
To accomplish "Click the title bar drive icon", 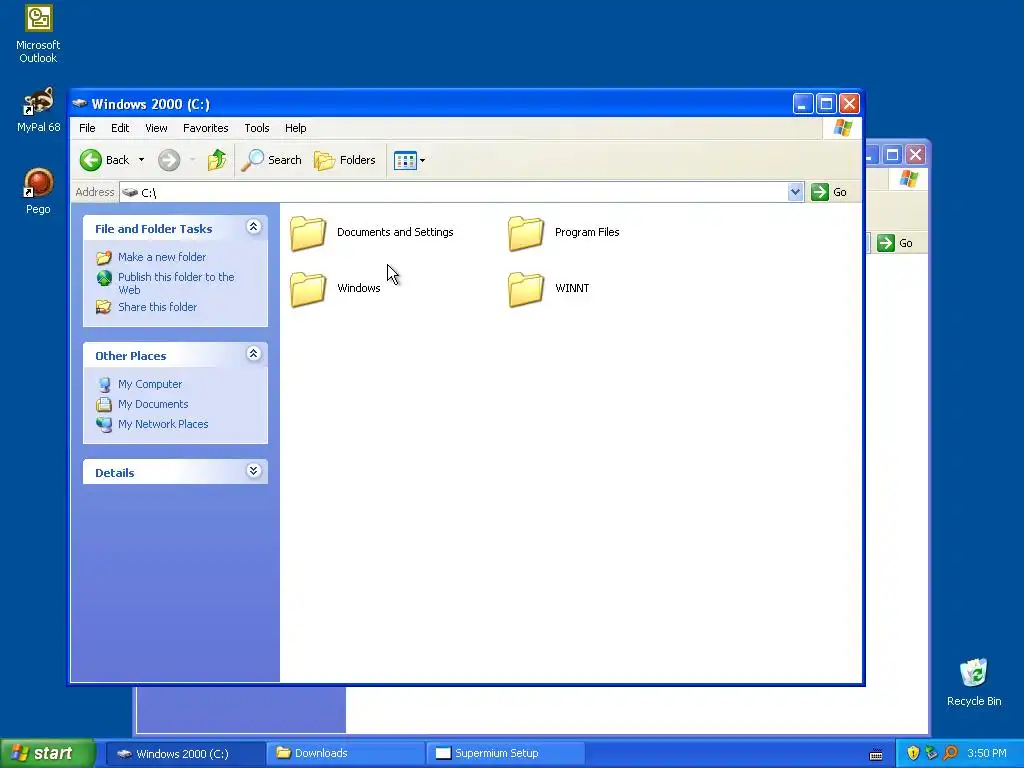I will tap(80, 103).
